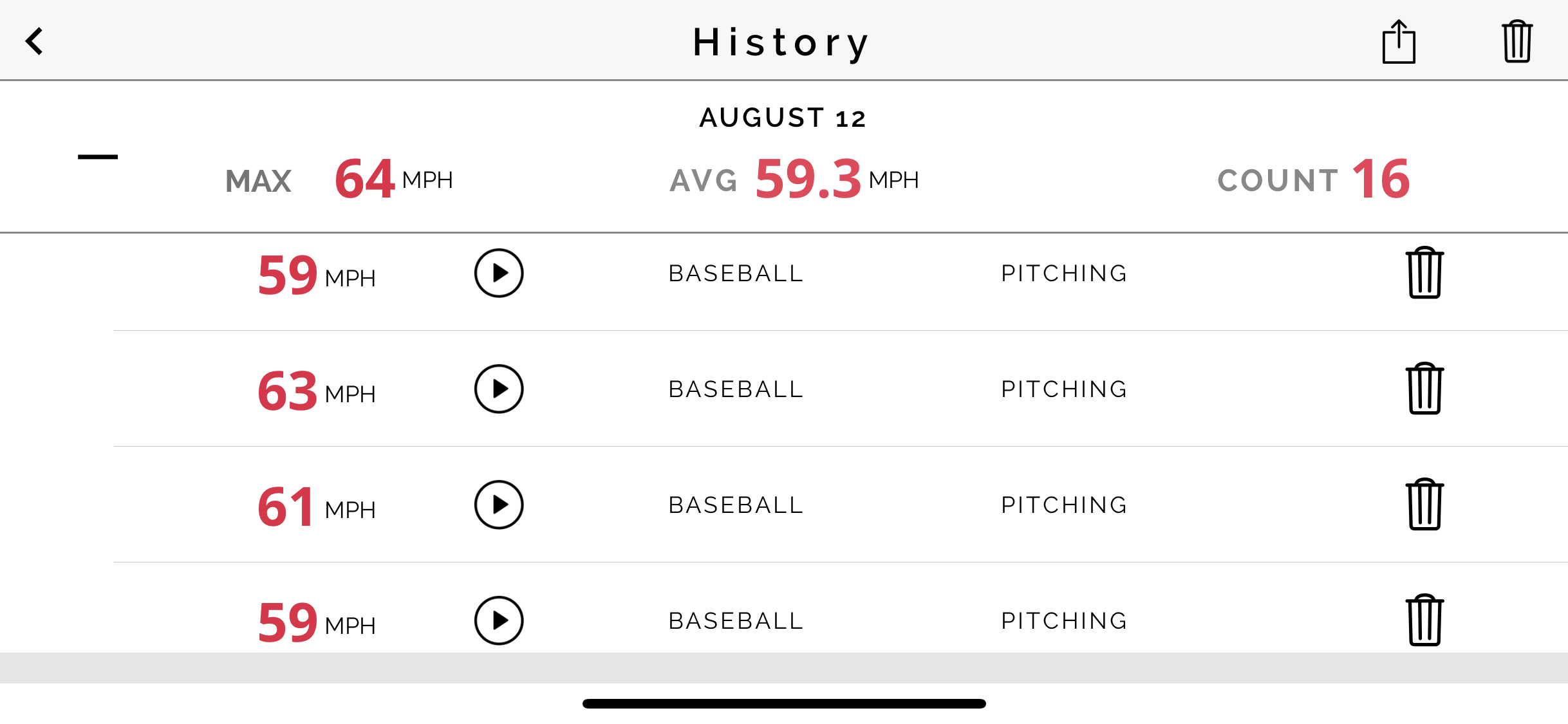This screenshot has height=724, width=1568.
Task: Tap the MAX 64 MPH statistic
Action: pos(339,179)
